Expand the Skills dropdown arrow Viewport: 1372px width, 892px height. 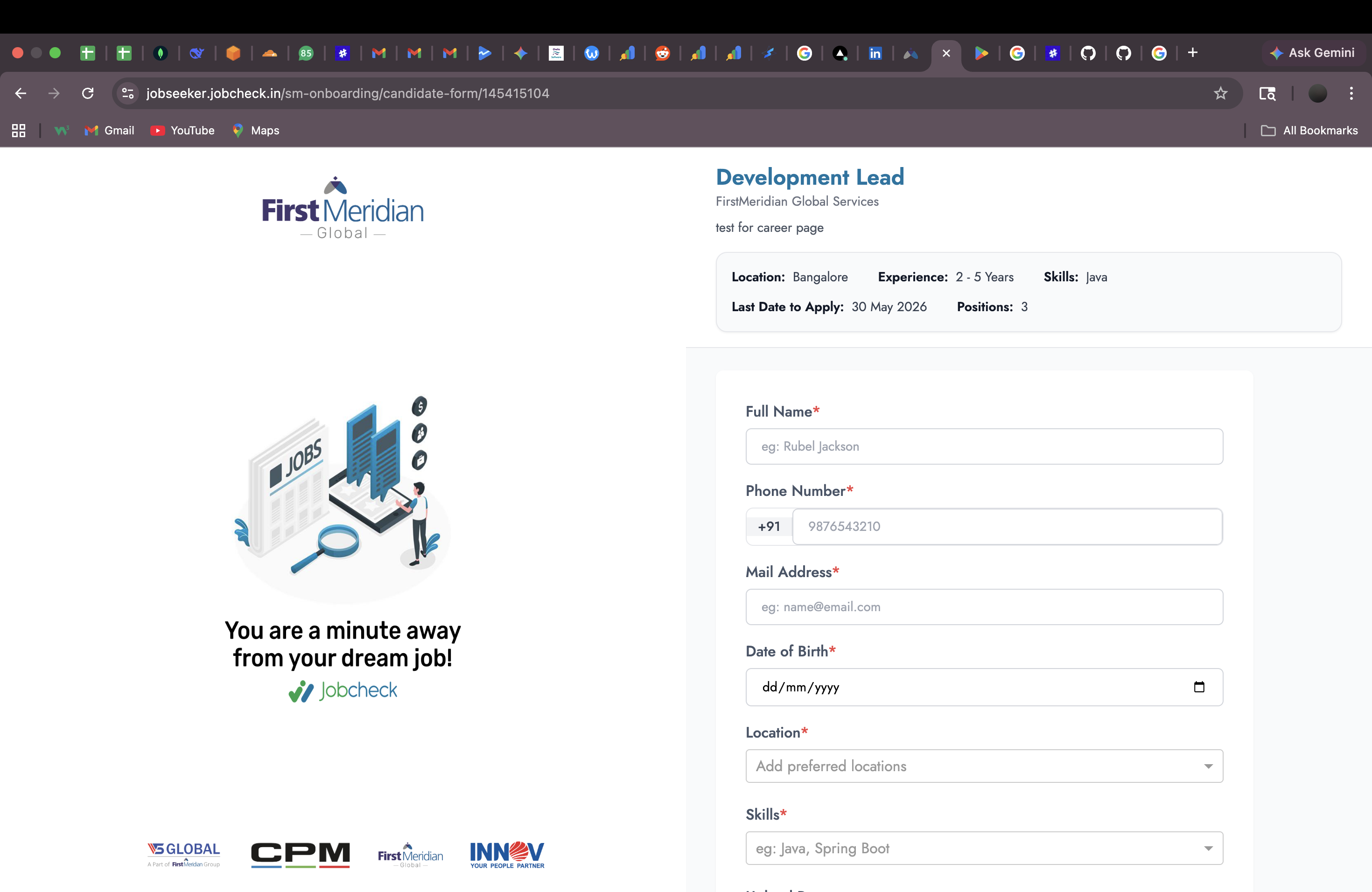1208,848
